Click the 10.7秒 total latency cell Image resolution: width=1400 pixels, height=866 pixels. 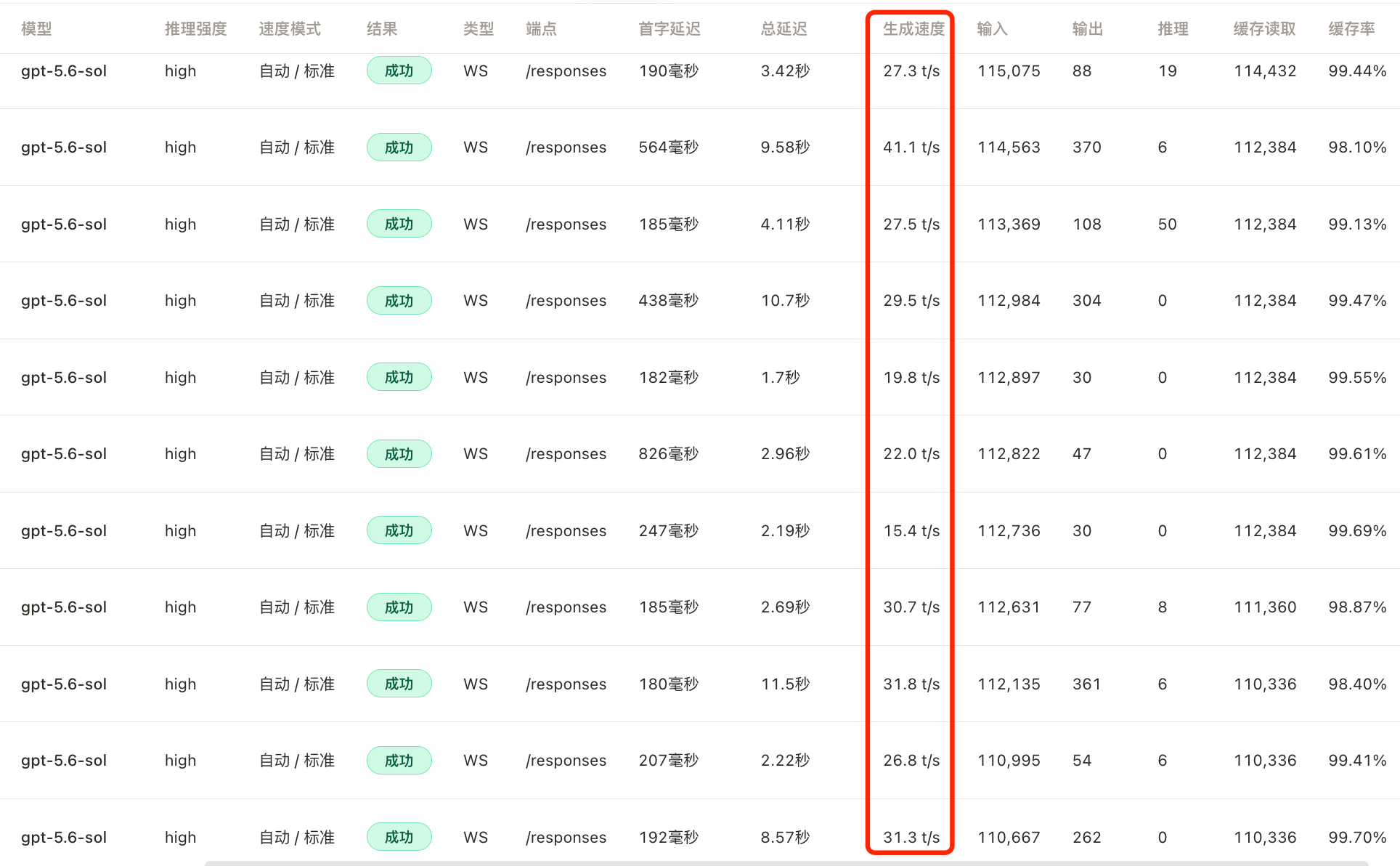click(786, 301)
